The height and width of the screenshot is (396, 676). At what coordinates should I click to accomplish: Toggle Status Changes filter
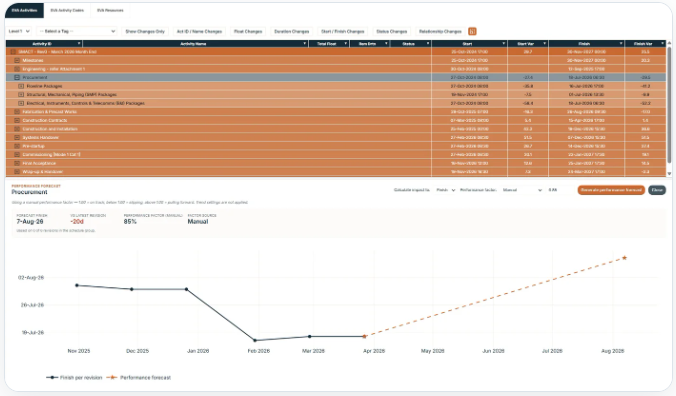[391, 31]
